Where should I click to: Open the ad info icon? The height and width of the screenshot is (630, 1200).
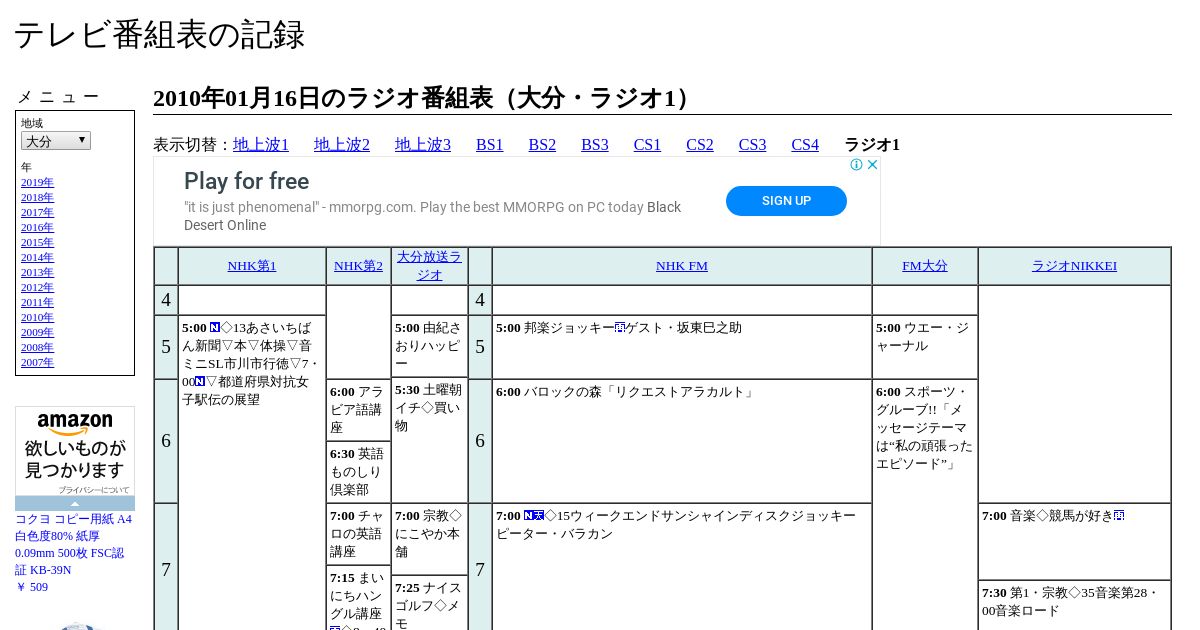click(x=857, y=165)
